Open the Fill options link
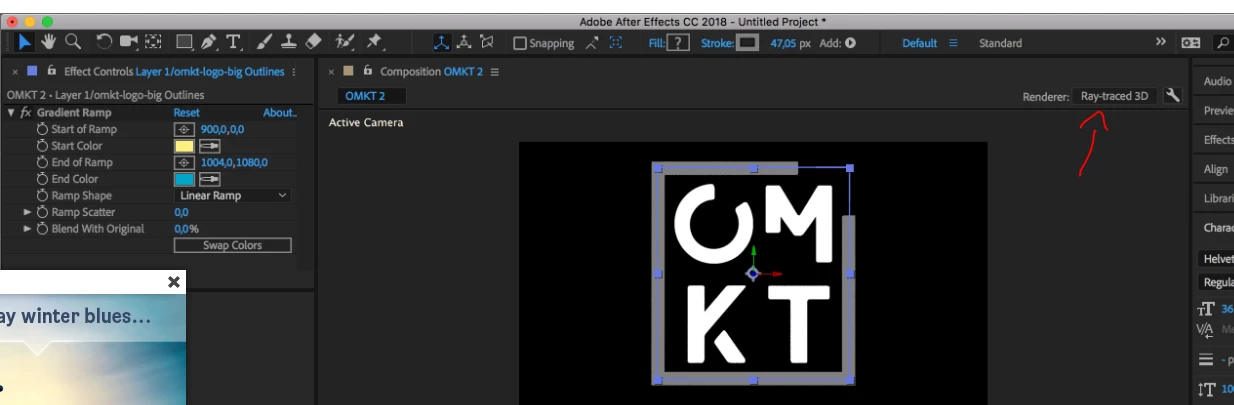The image size is (1234, 405). click(656, 43)
